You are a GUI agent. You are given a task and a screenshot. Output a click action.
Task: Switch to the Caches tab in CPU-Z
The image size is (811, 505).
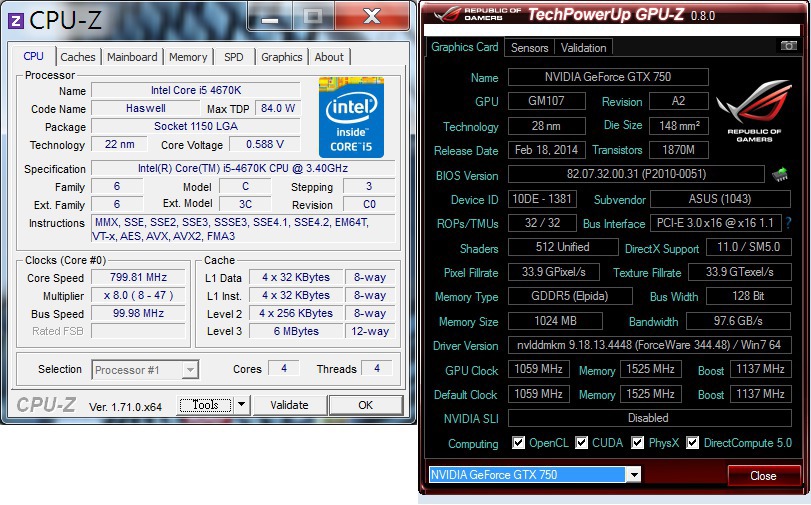point(78,57)
